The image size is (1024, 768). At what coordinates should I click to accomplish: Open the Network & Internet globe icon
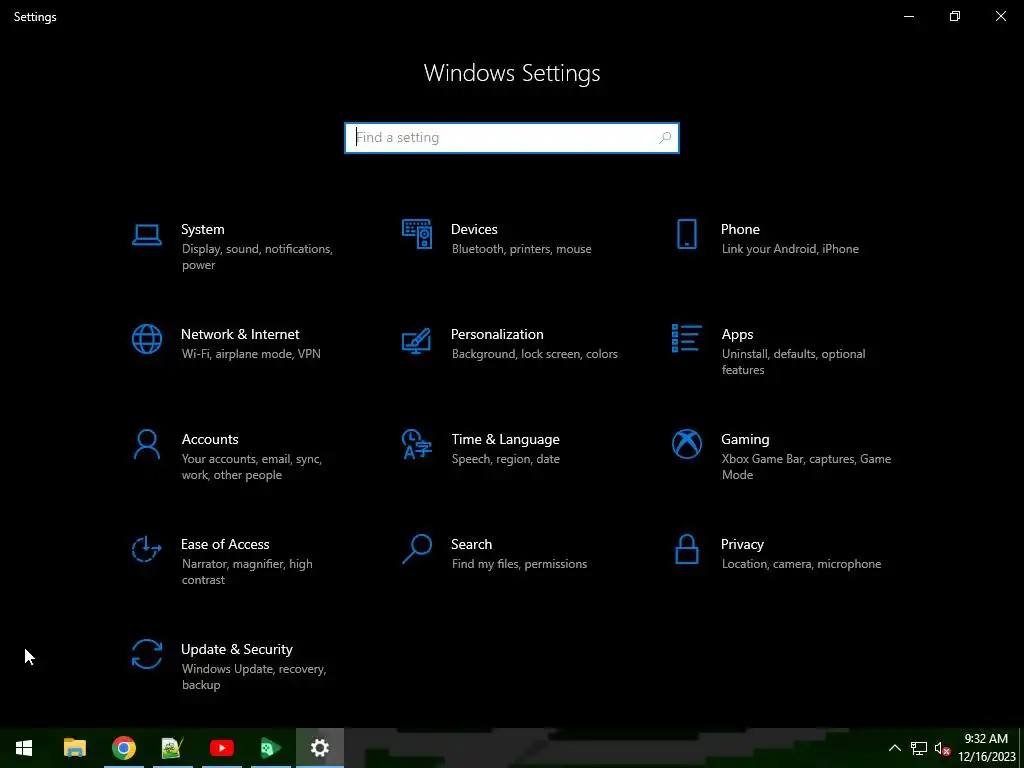(146, 340)
